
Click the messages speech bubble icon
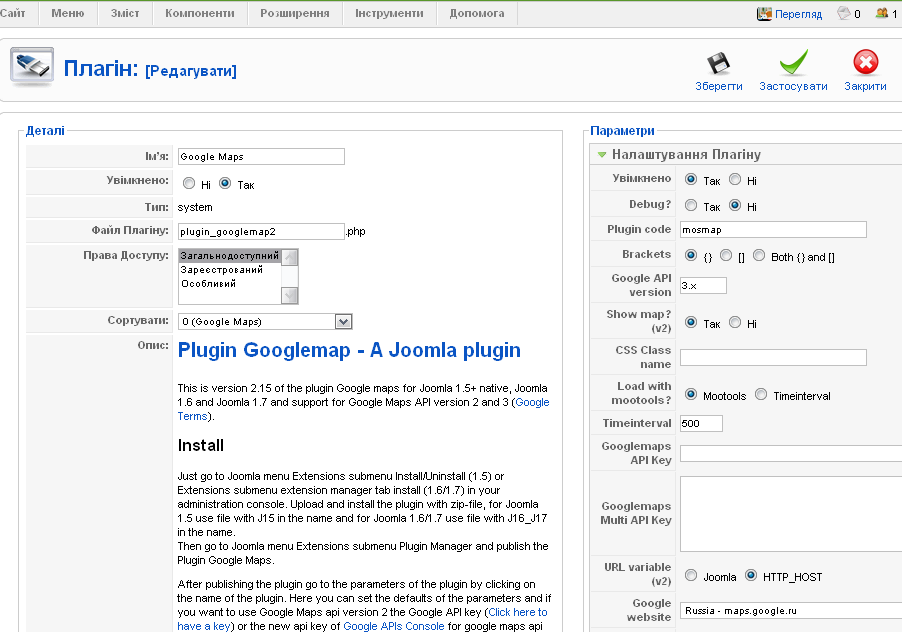tap(843, 13)
